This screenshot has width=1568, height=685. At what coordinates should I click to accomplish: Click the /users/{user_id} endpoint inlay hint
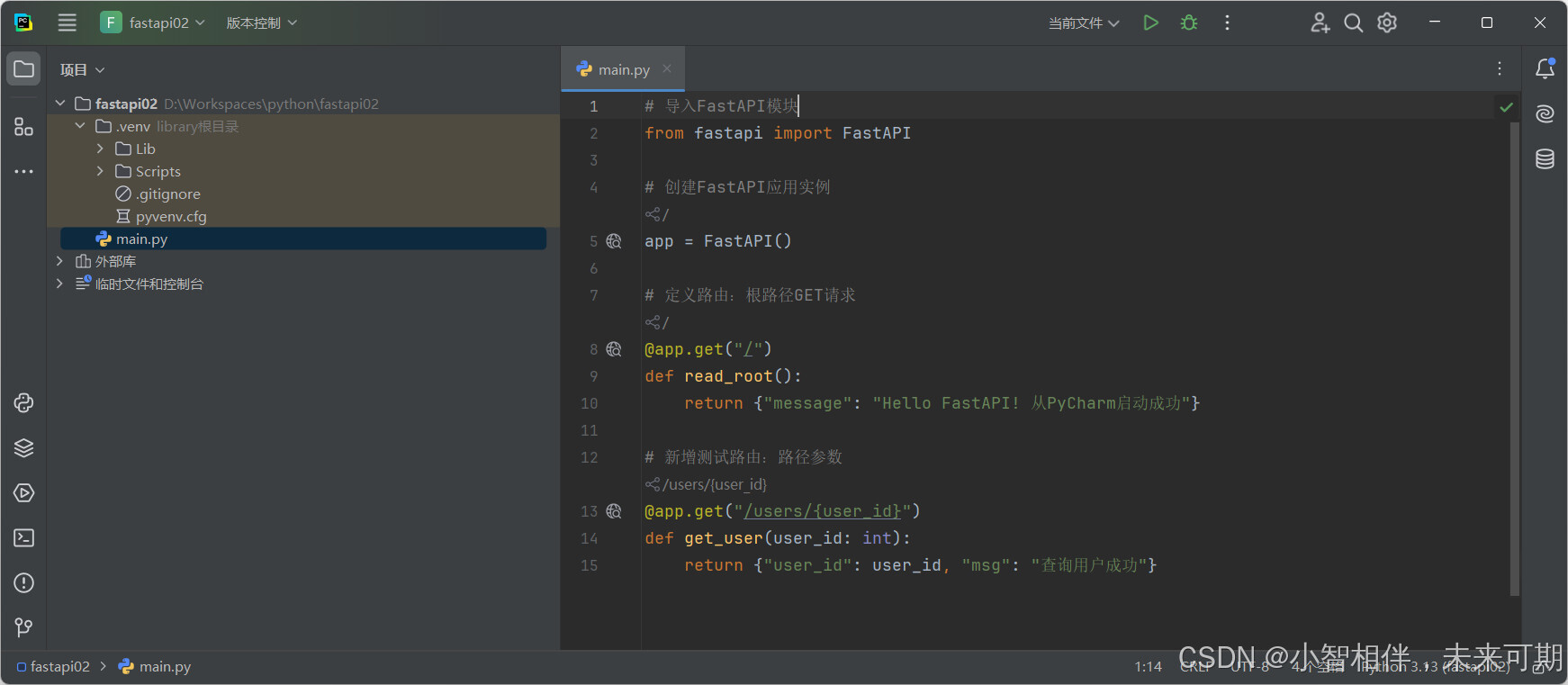point(707,484)
